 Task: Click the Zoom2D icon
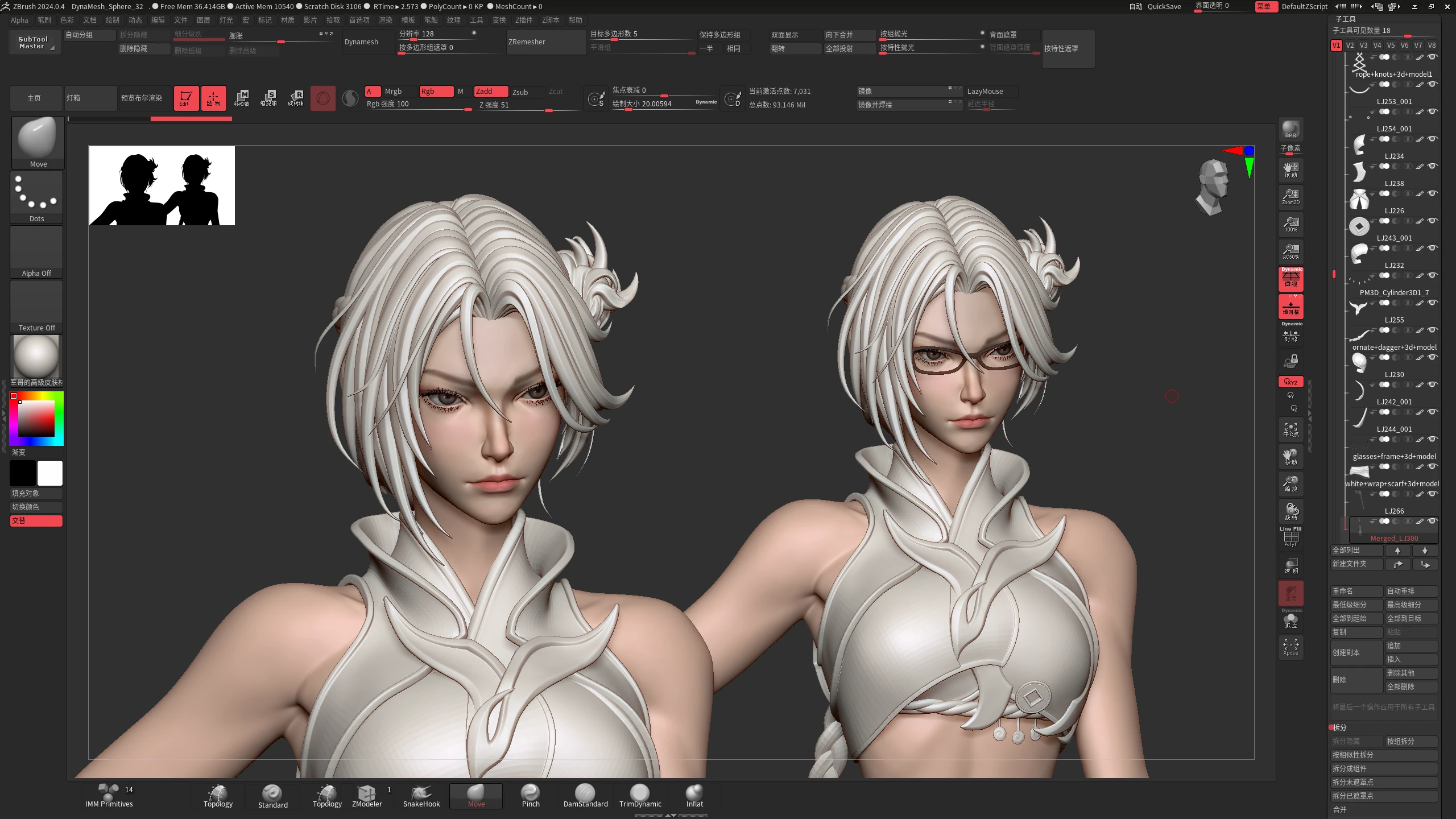point(1290,197)
